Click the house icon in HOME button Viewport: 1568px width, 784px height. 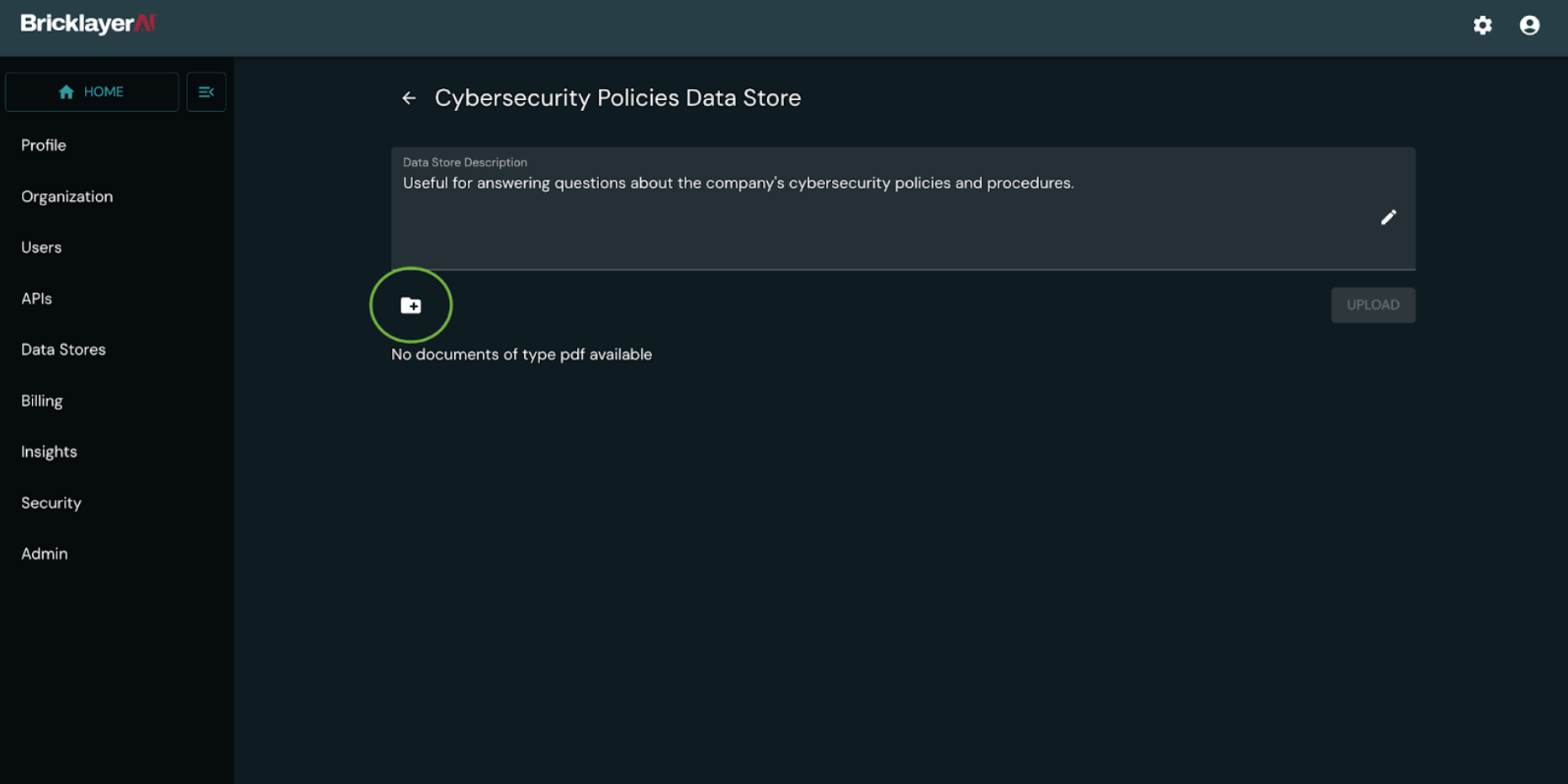click(66, 92)
